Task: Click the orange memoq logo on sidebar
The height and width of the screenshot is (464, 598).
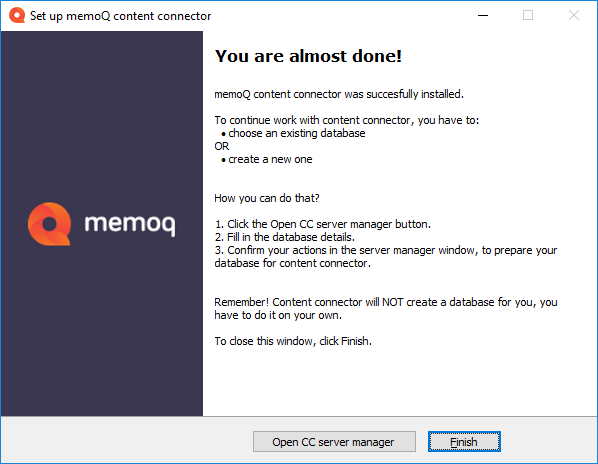Action: (x=49, y=224)
